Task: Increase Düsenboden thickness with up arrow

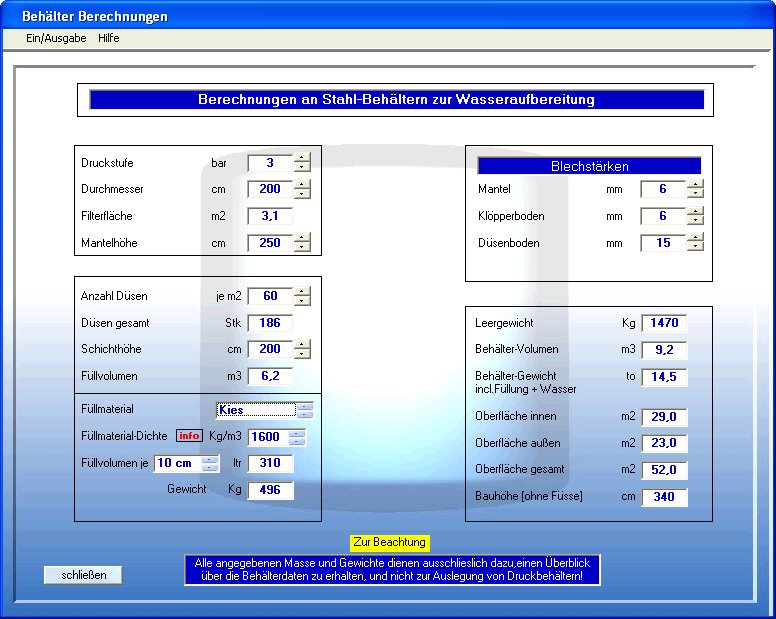Action: click(x=695, y=238)
